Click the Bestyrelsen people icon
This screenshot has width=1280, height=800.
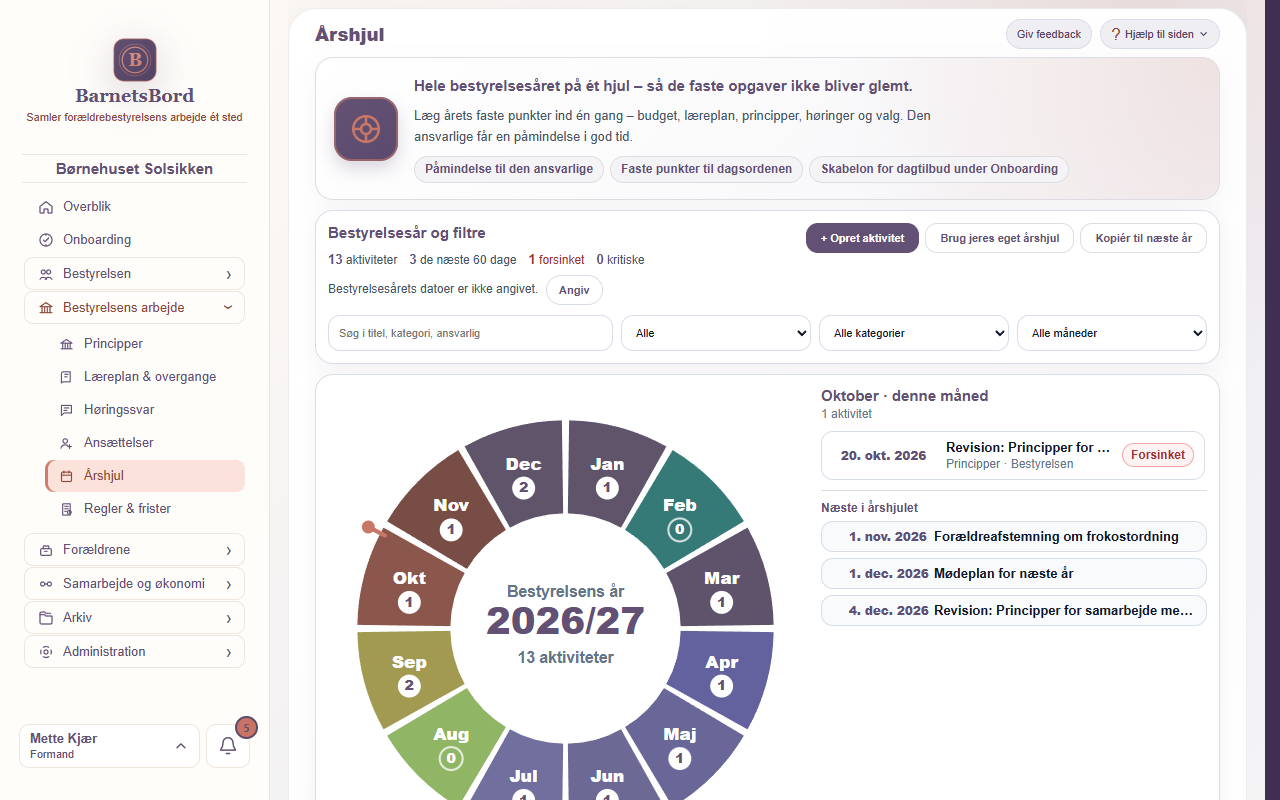coord(45,274)
